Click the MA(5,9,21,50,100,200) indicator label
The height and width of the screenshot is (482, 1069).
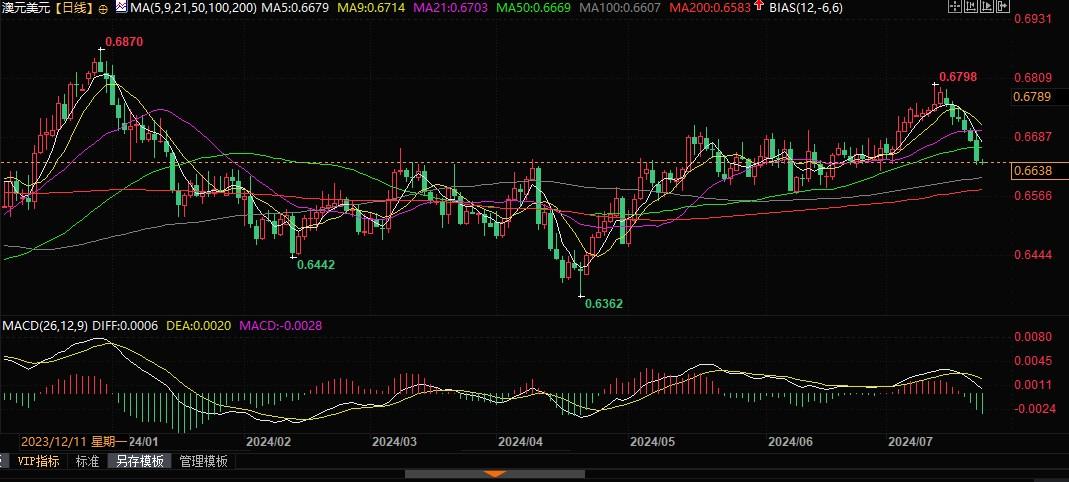pos(194,8)
